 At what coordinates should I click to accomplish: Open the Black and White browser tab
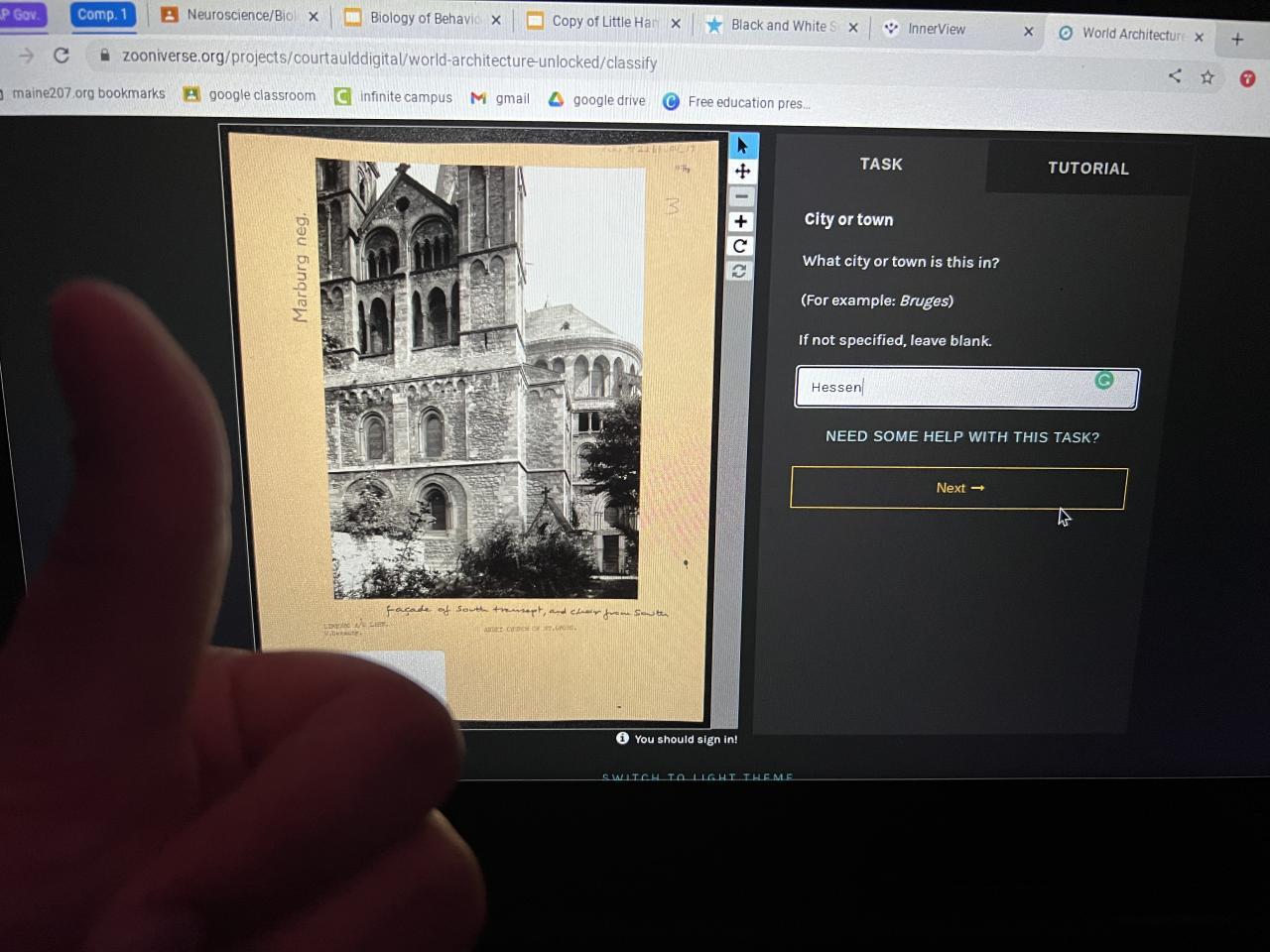[782, 26]
